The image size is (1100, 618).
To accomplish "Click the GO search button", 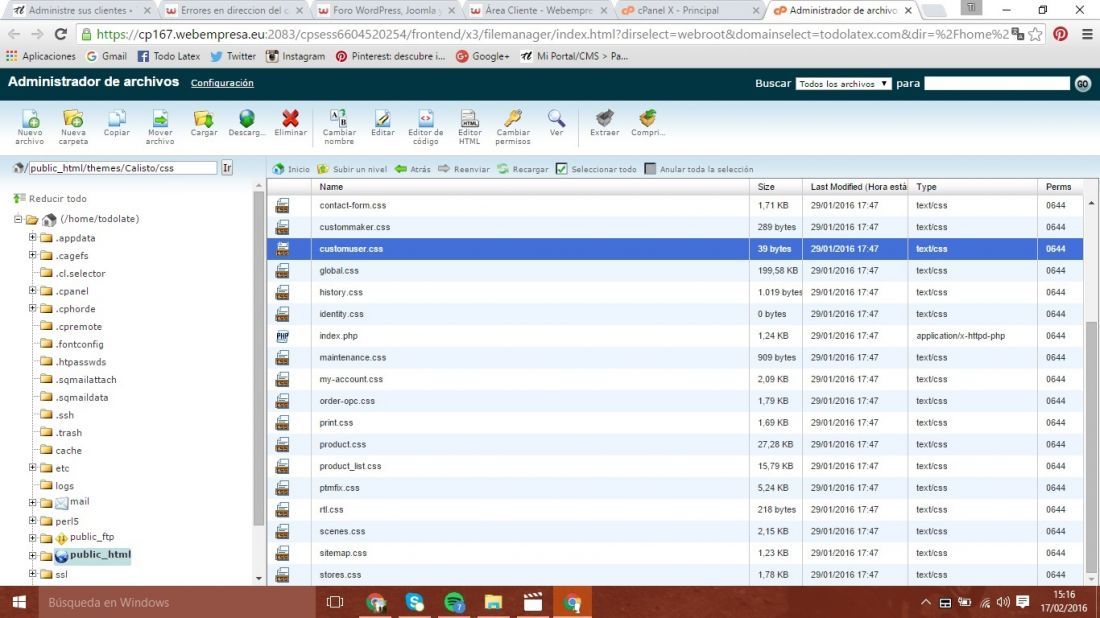I will click(1082, 83).
